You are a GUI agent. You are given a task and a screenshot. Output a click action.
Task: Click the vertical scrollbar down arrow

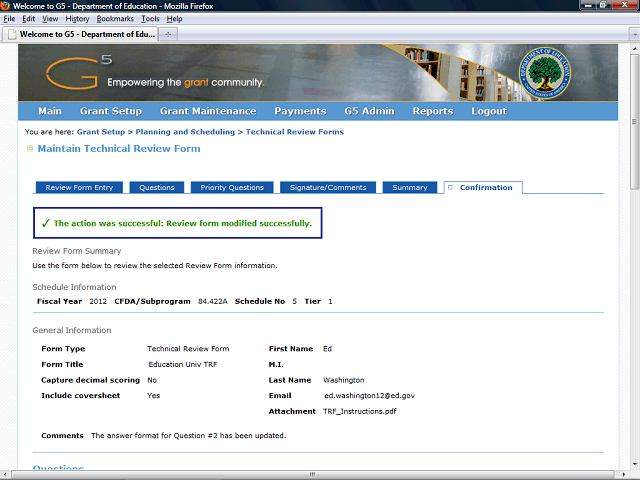(x=634, y=464)
